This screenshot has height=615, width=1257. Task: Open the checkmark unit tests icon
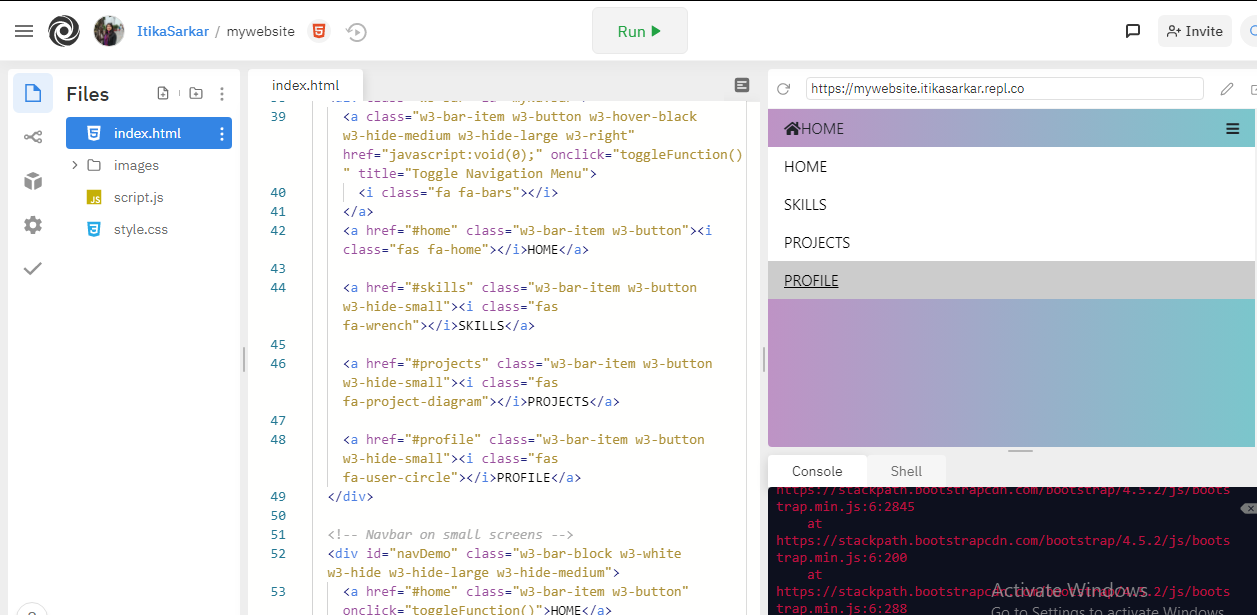(x=33, y=268)
